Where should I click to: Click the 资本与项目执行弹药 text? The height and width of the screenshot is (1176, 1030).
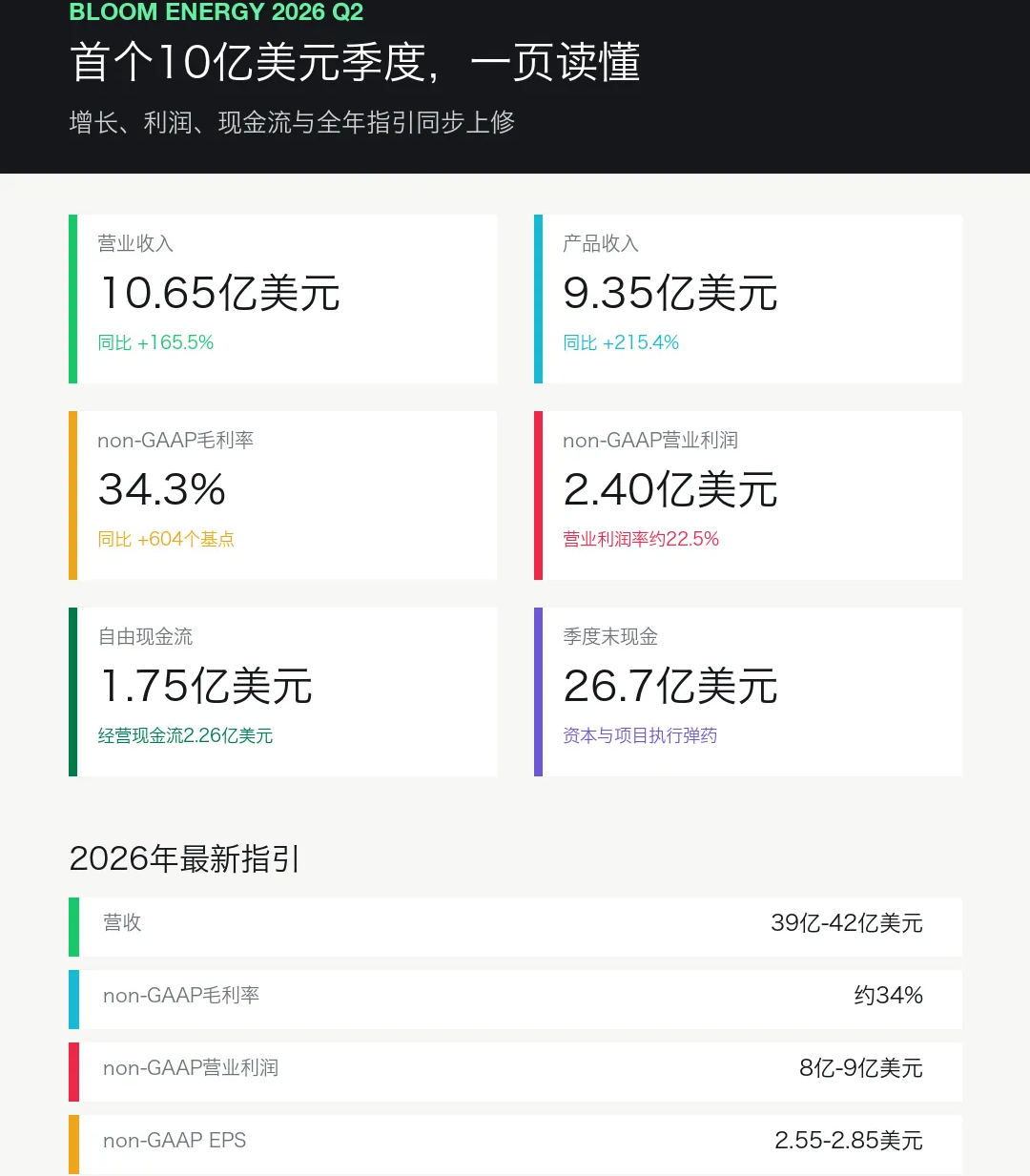tap(640, 735)
